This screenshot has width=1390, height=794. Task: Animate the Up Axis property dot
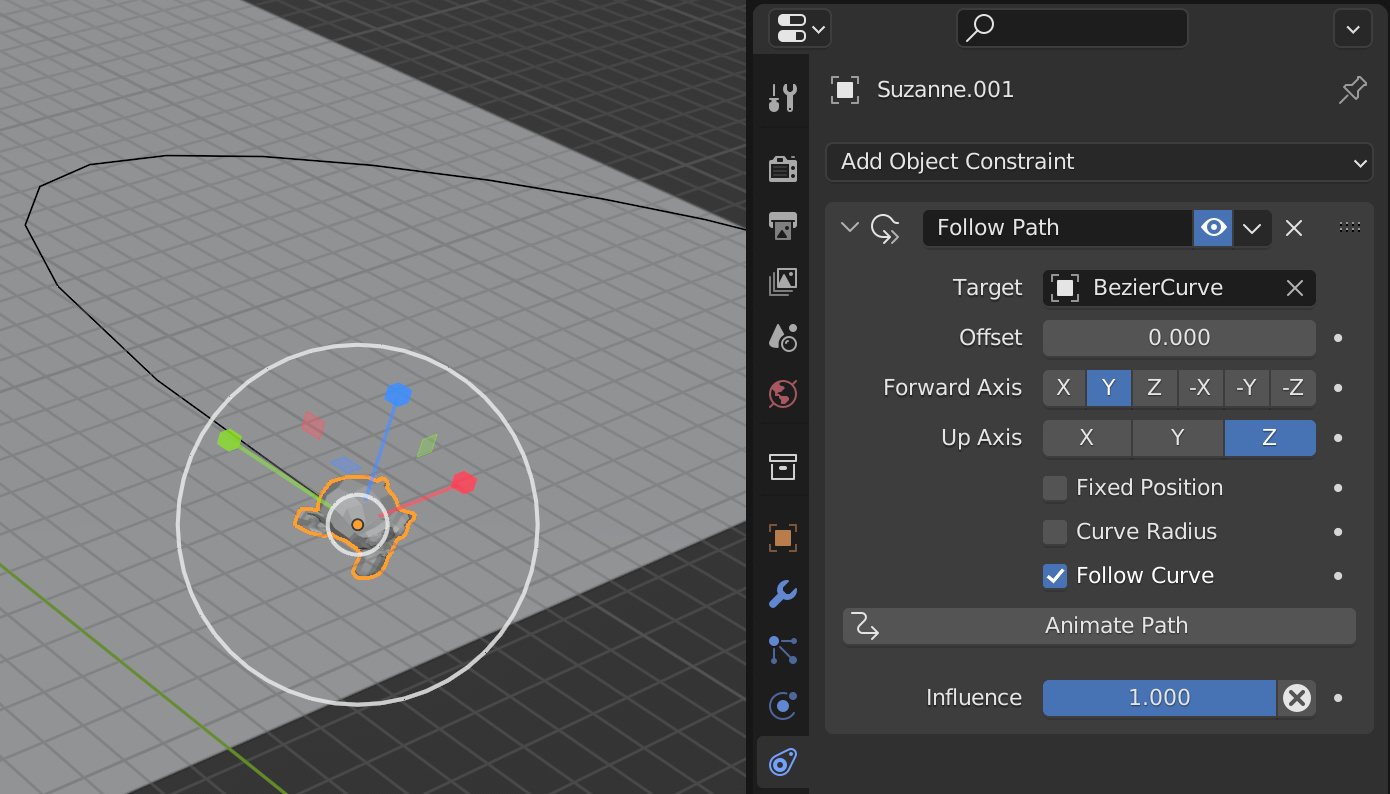(x=1338, y=438)
